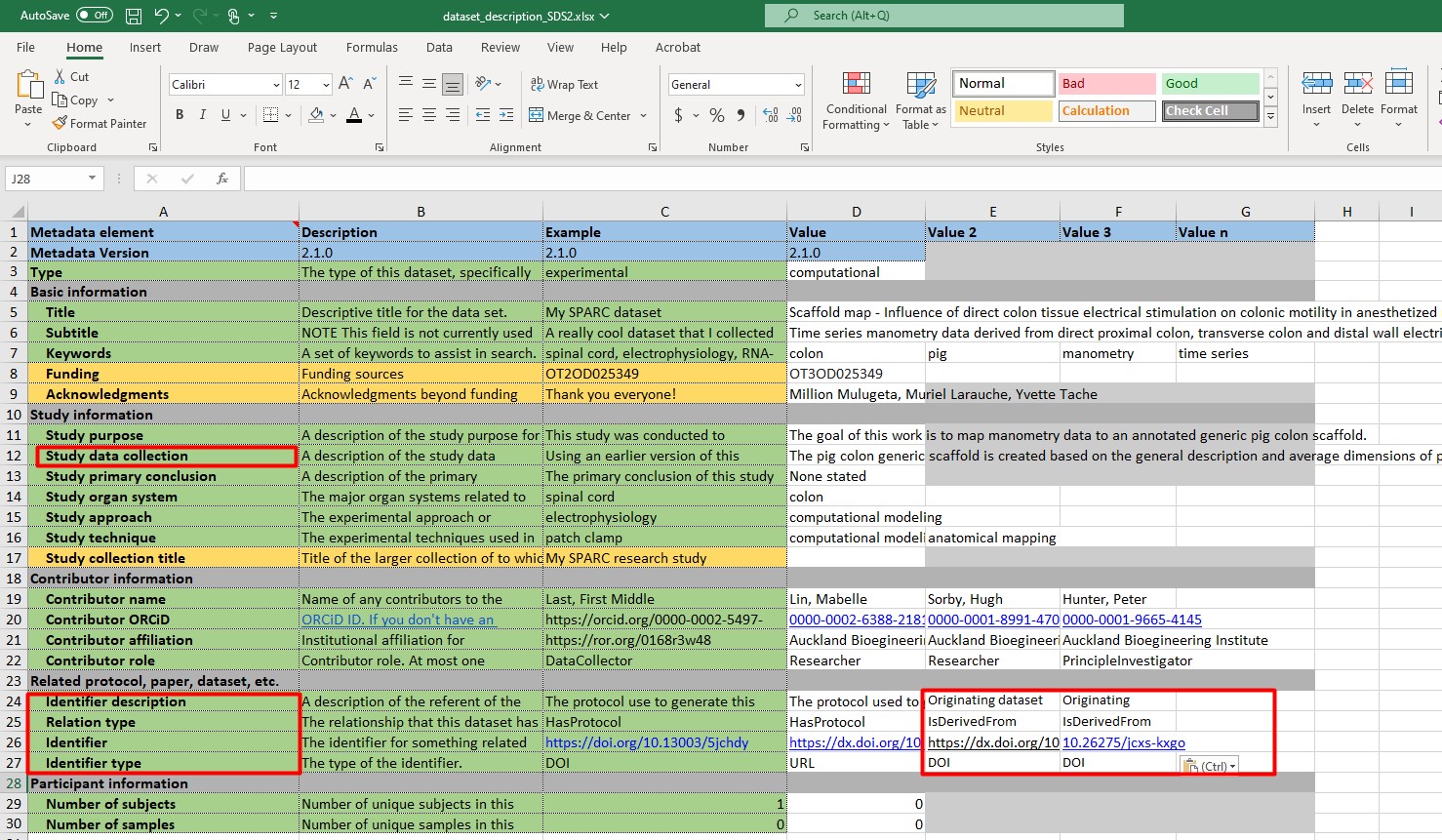
Task: Apply Comma Style format
Action: click(x=741, y=115)
